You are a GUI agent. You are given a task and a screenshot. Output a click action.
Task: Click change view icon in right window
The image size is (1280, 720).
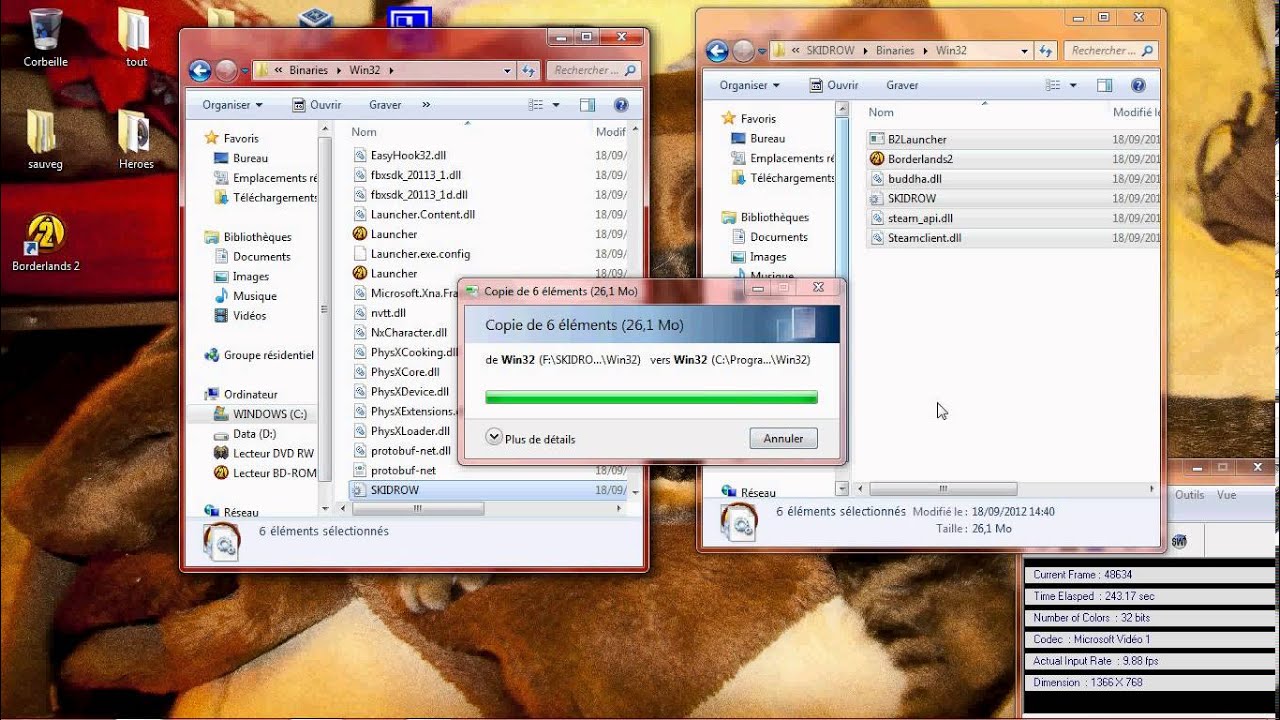tap(1052, 85)
